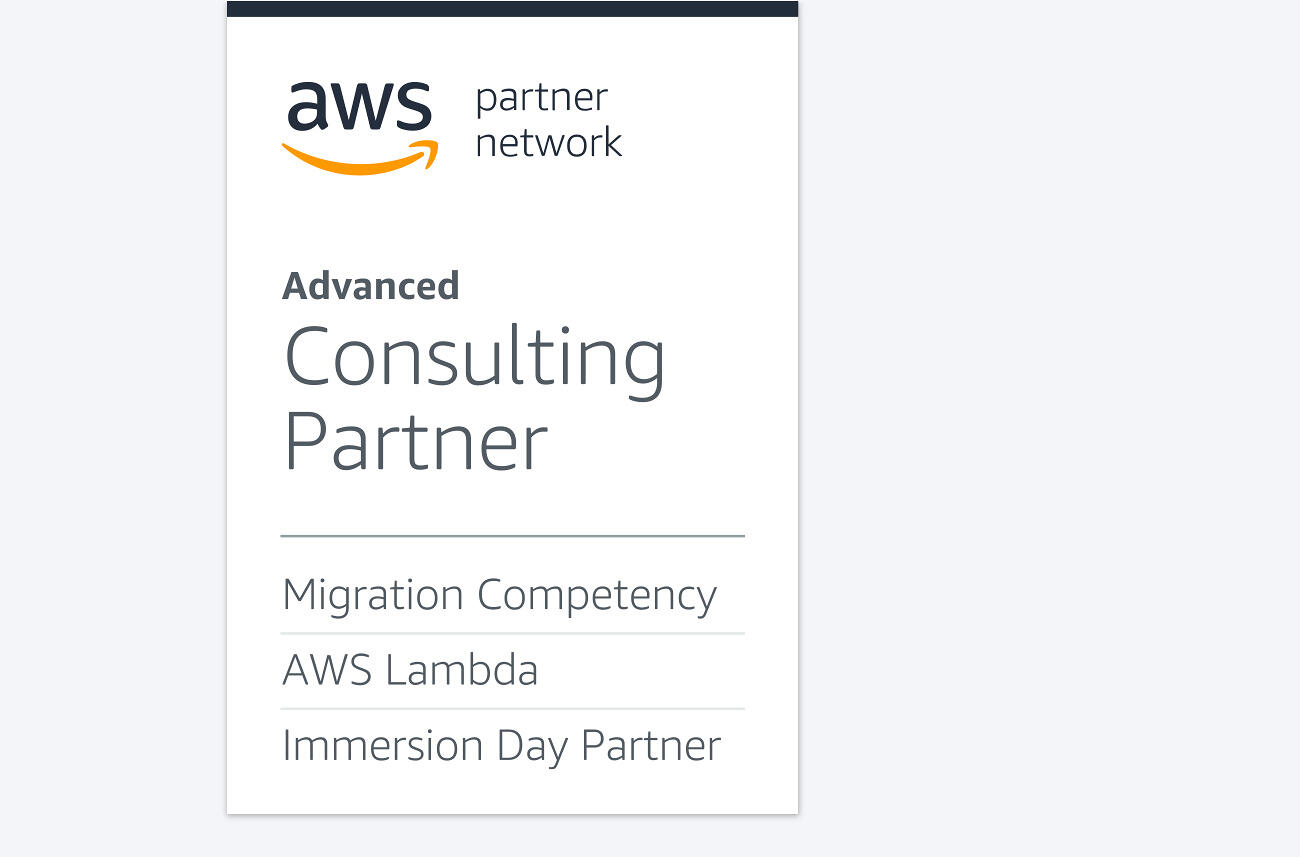Click the dark navy bar atop the badge
The height and width of the screenshot is (857, 1300).
tap(513, 8)
